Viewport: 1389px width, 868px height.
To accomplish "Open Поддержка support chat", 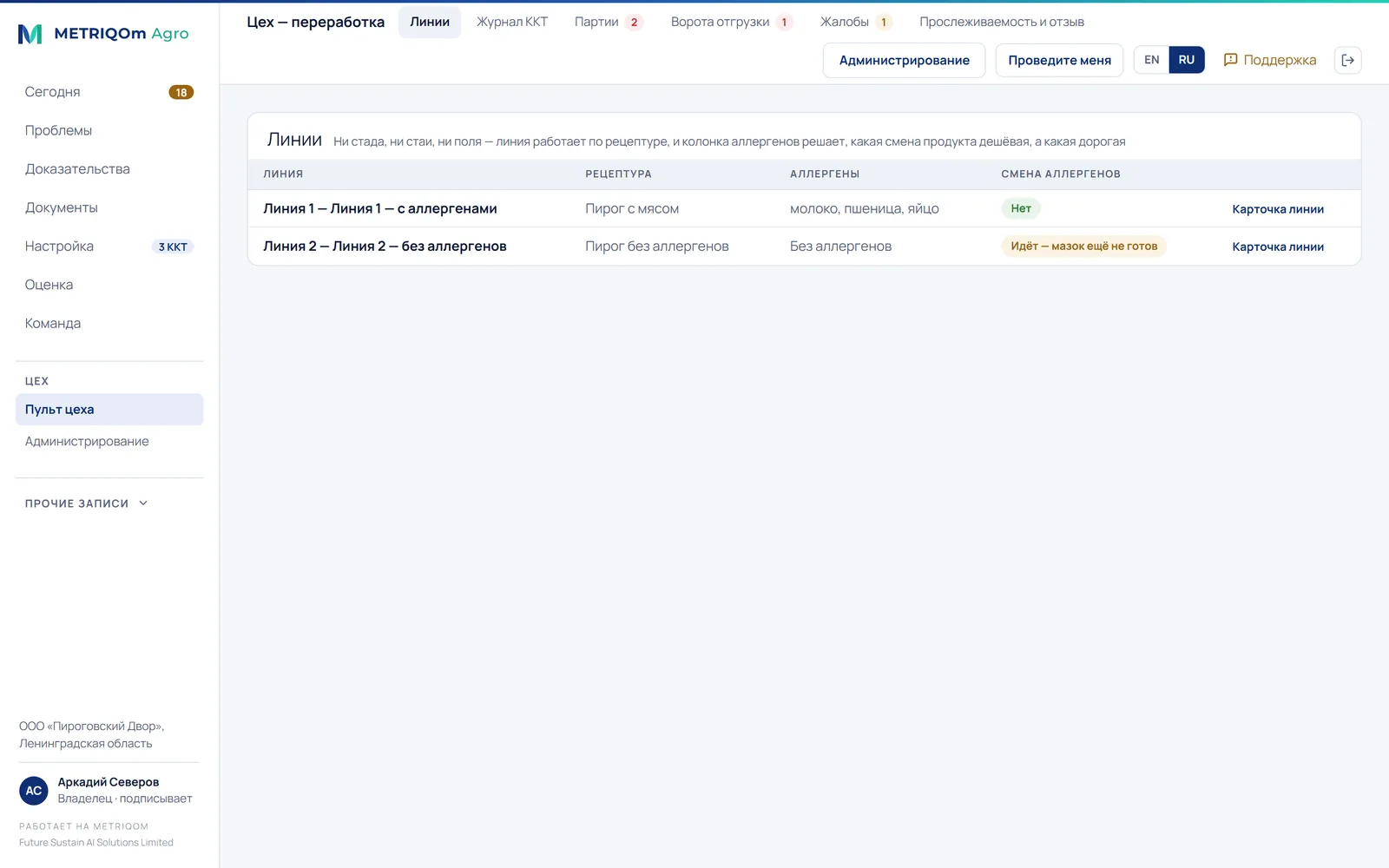I will (1269, 60).
